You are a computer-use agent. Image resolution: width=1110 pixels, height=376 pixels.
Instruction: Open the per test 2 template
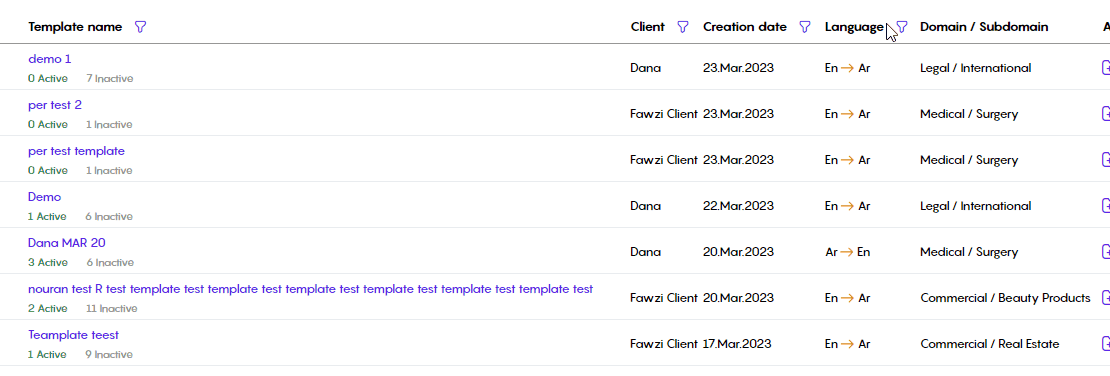(55, 106)
